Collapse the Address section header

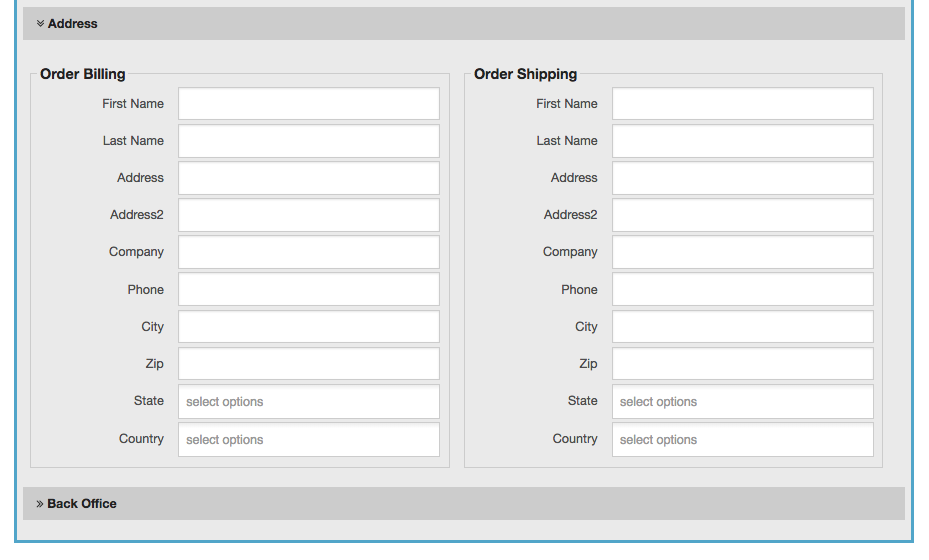[463, 24]
